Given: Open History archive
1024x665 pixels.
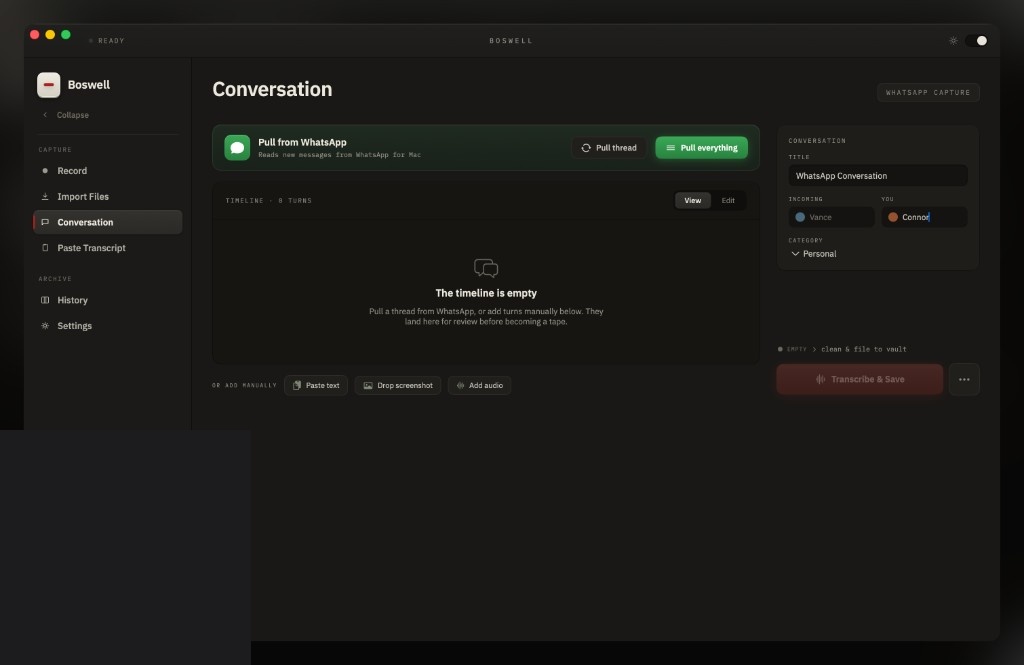Looking at the screenshot, I should tap(107, 300).
